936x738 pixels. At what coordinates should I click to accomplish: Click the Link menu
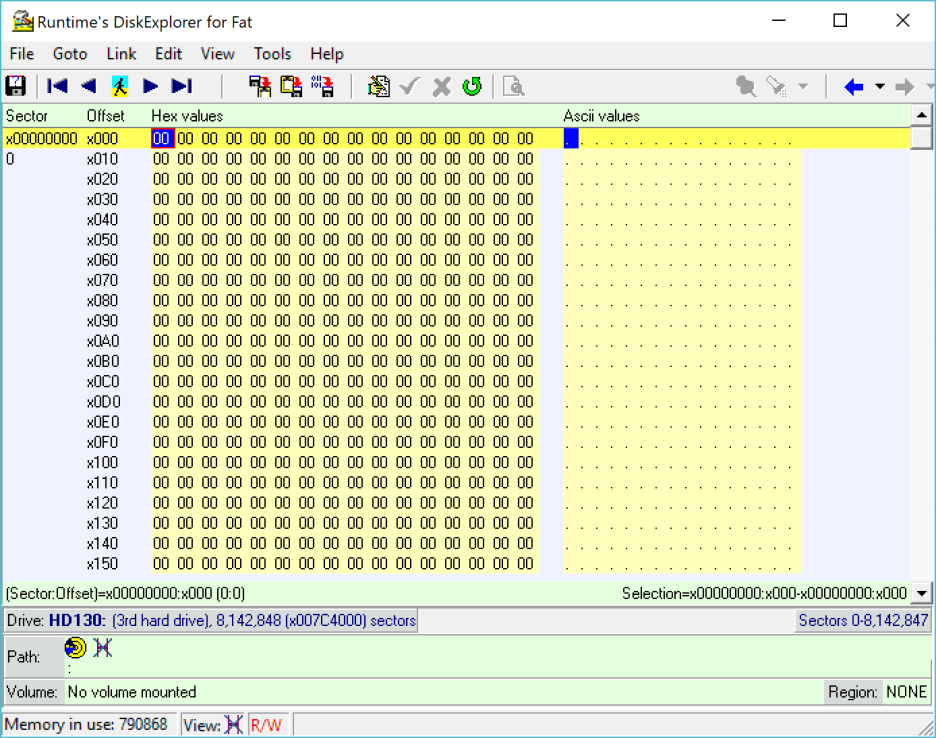[x=121, y=54]
